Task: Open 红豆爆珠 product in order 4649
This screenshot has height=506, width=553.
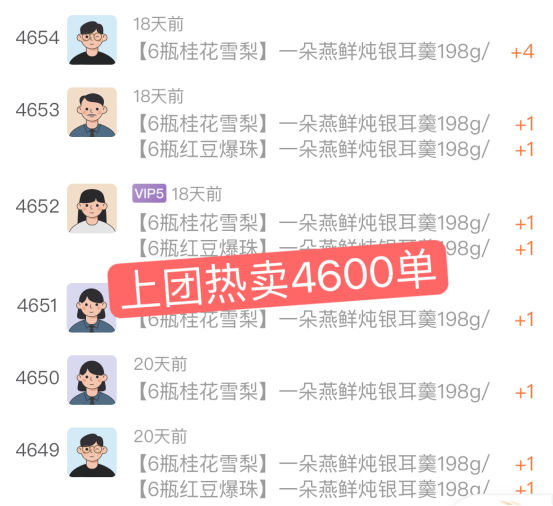Action: [313, 489]
